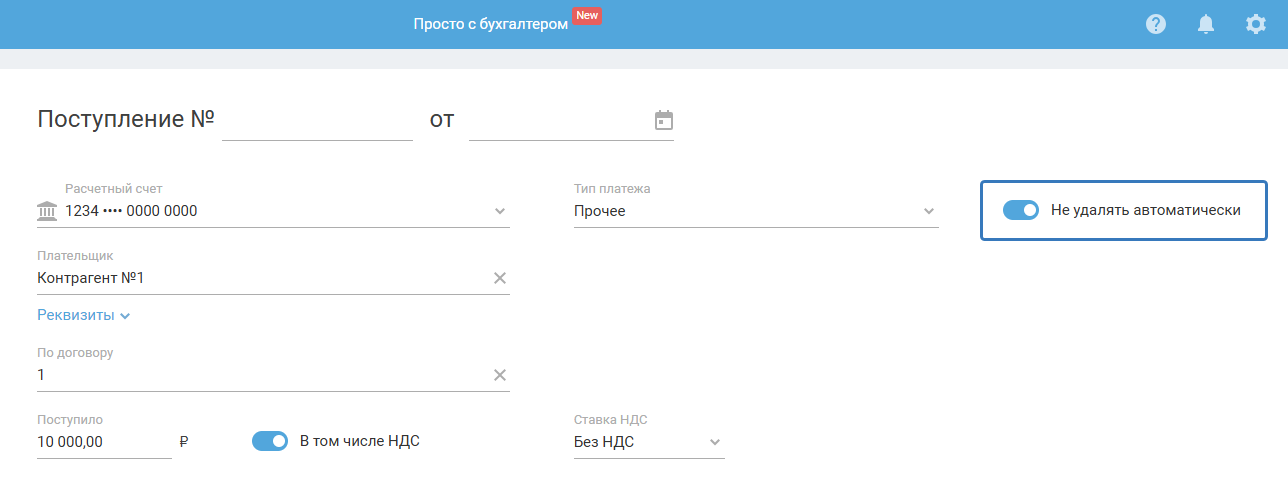This screenshot has width=1288, height=480.
Task: Click the По договору input field
Action: [260, 375]
